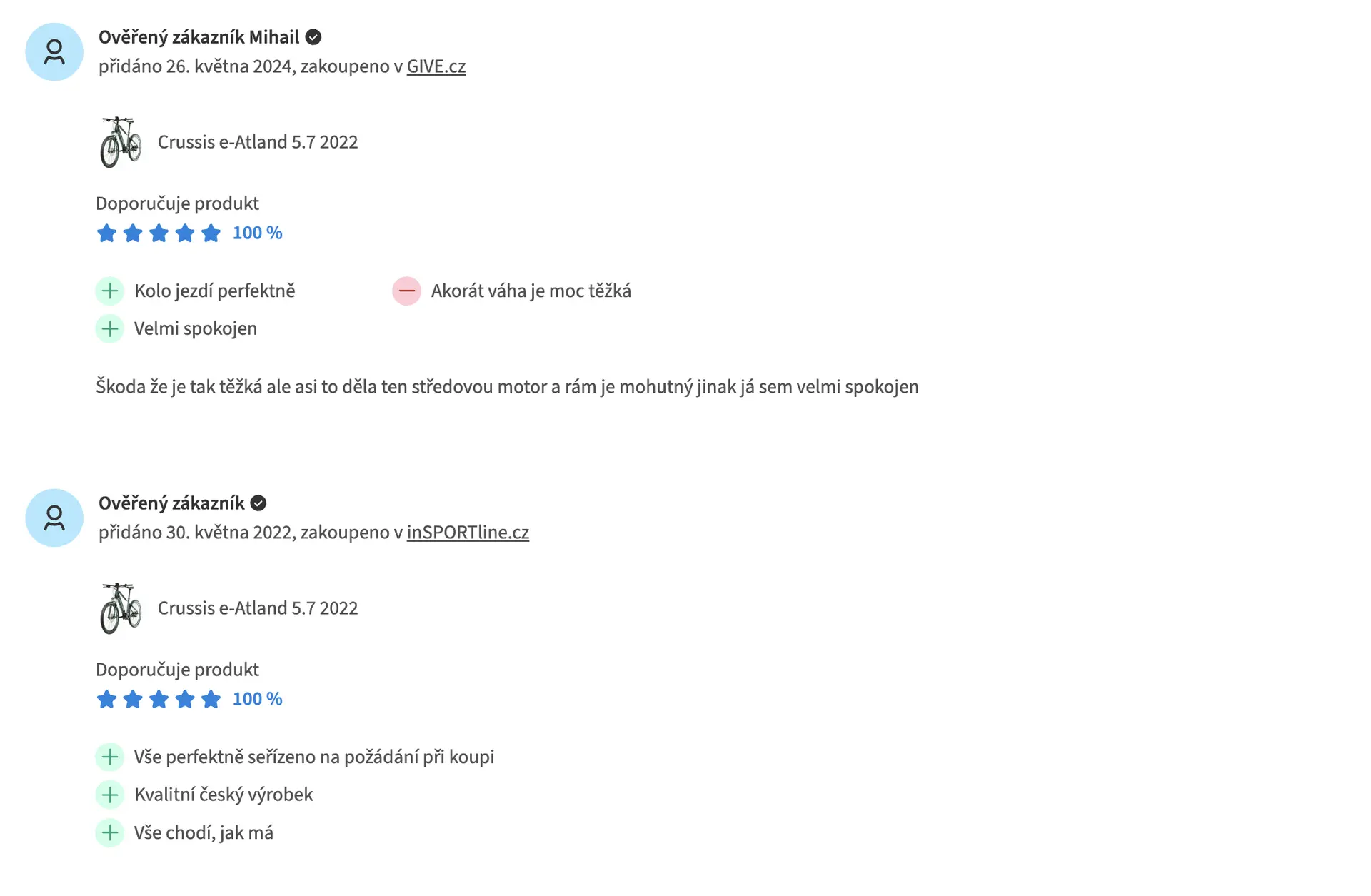Image resolution: width=1371 pixels, height=896 pixels.
Task: Open Crussis e-Atland product in second review
Action: 257,608
